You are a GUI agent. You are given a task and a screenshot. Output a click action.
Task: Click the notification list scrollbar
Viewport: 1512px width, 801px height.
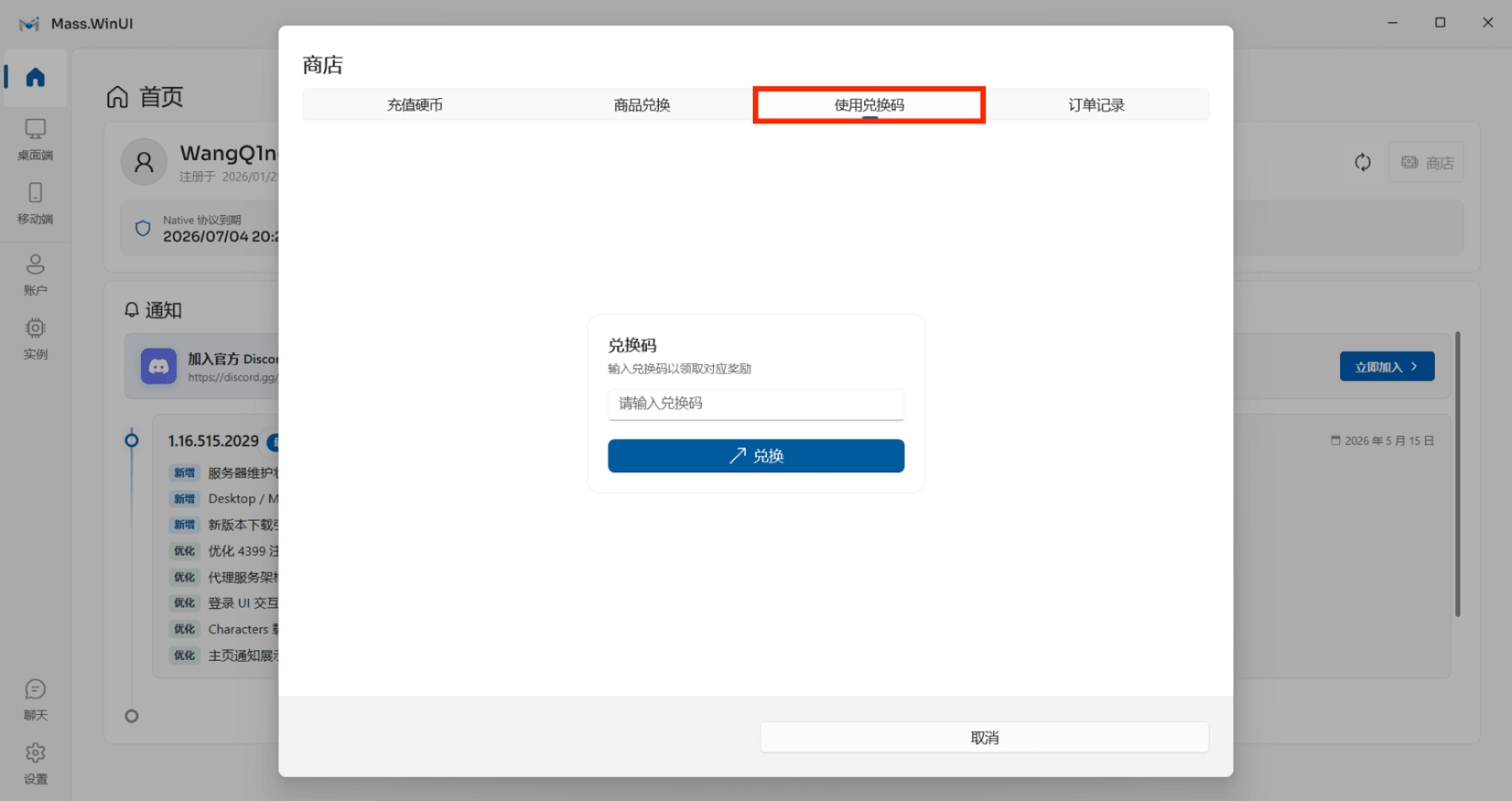[1457, 475]
